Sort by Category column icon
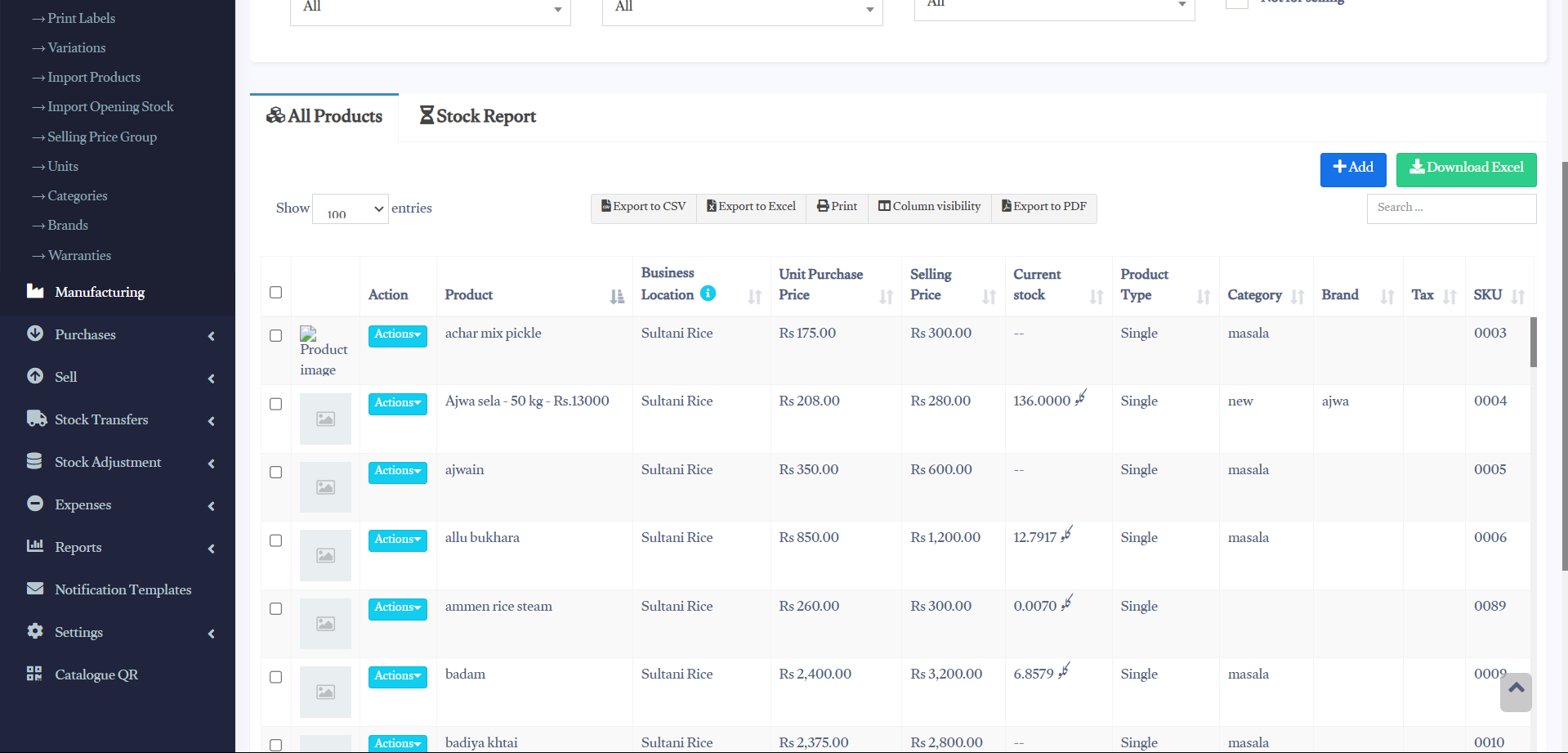1568x753 pixels. pos(1298,297)
